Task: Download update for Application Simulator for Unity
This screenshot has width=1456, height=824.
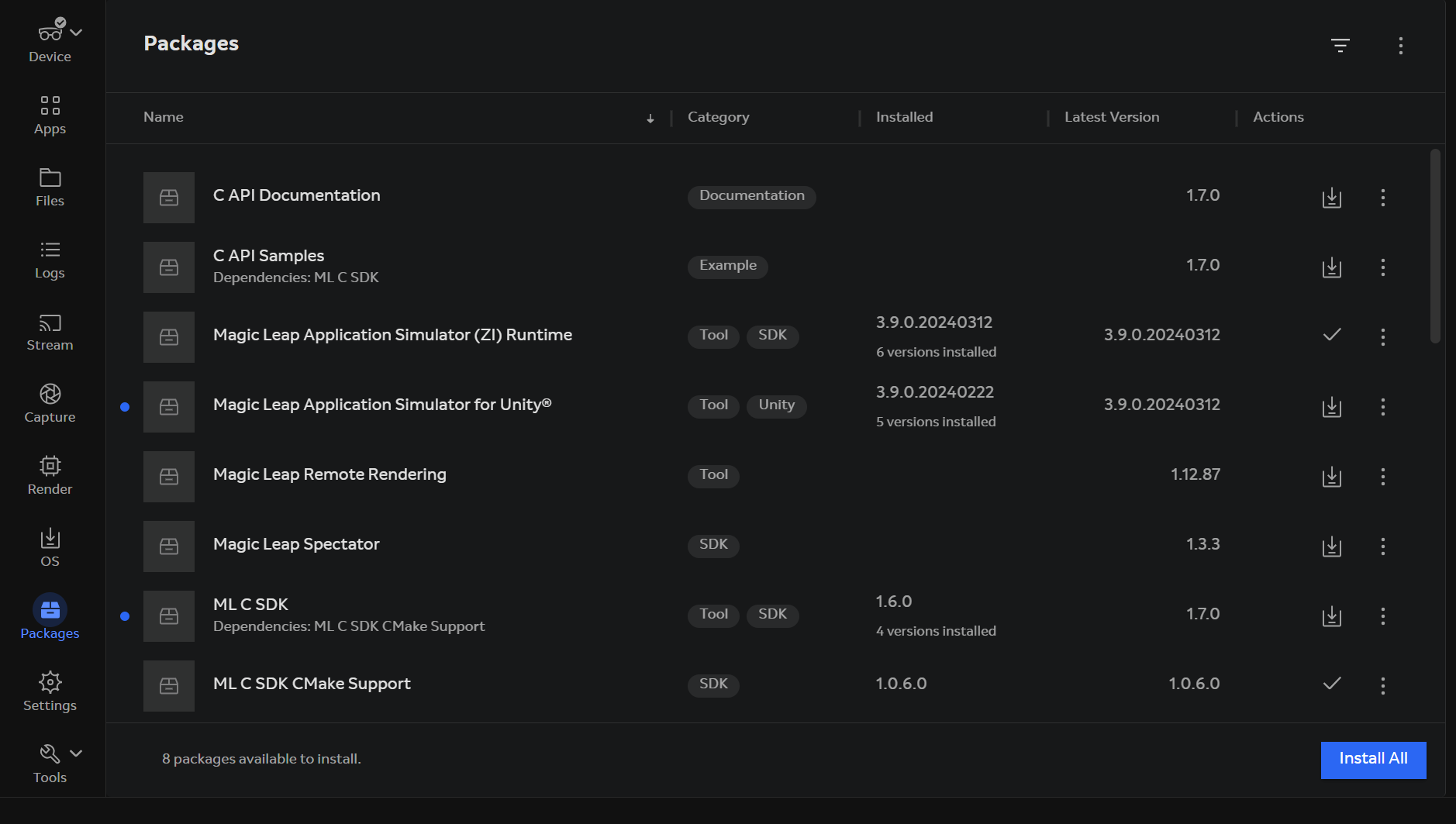Action: tap(1331, 407)
